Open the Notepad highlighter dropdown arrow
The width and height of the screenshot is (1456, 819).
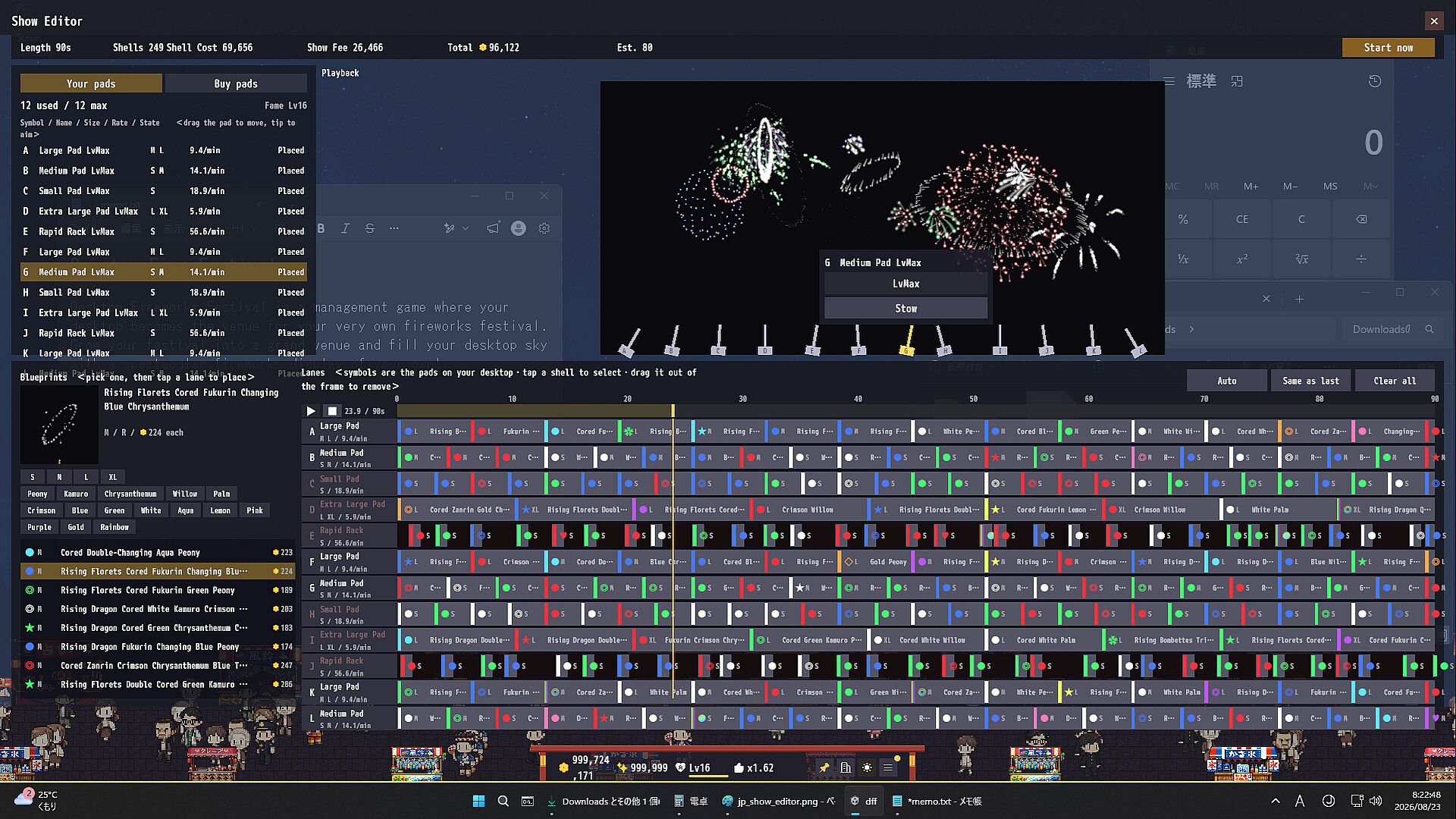(x=465, y=228)
